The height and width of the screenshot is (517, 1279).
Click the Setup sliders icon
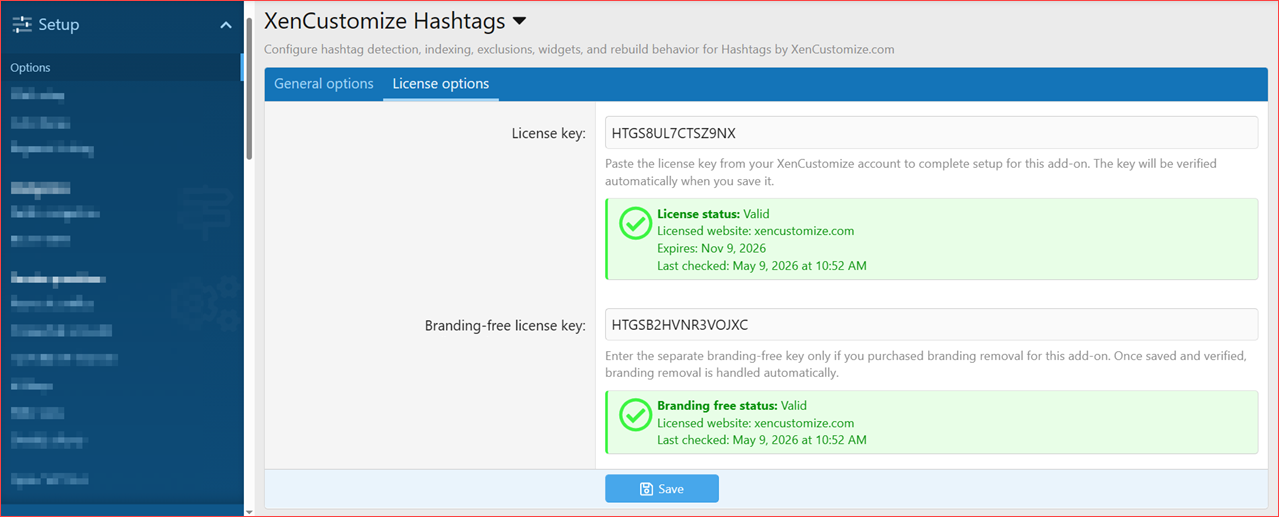pos(22,25)
